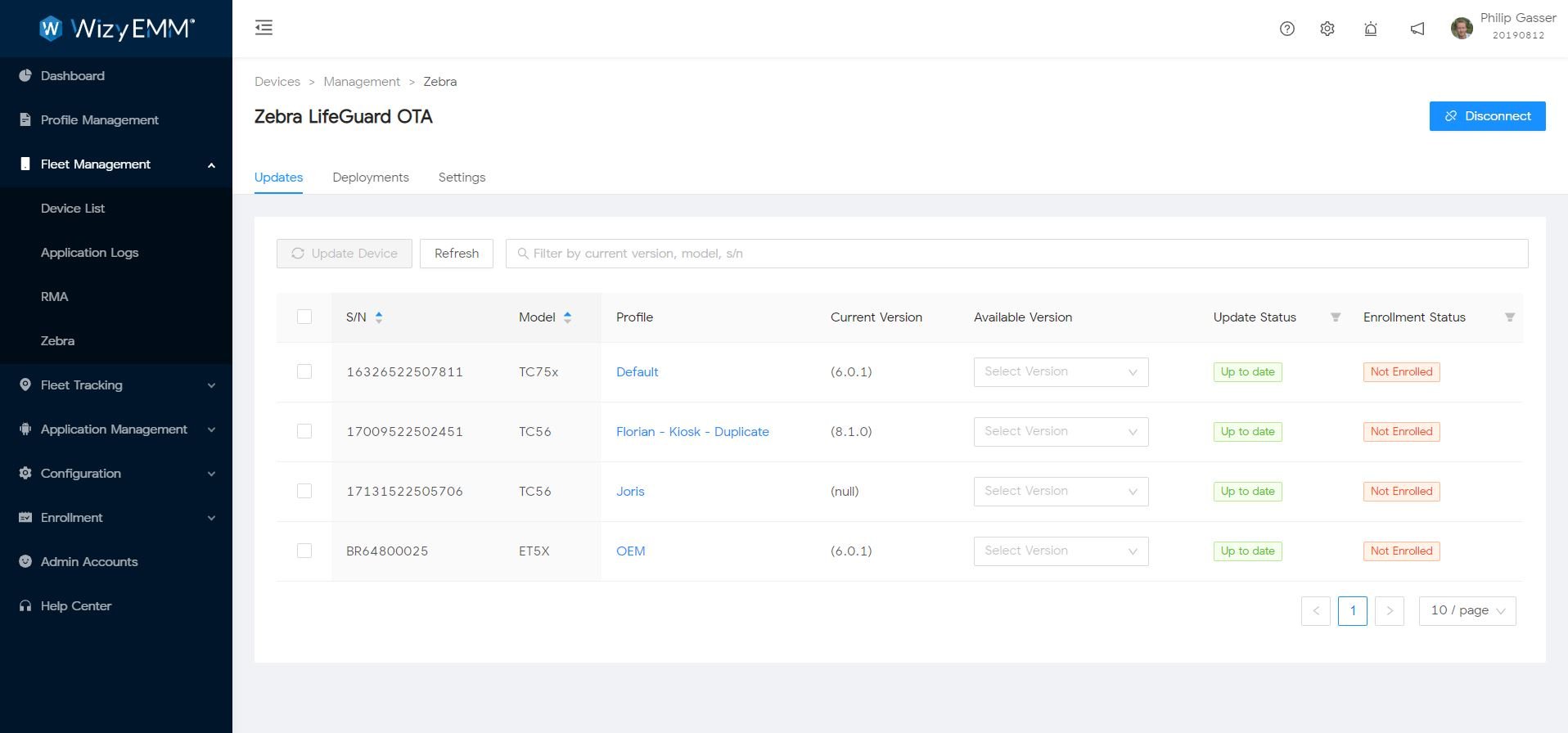Click the Configuration gear icon in sidebar
Screen dimensions: 1568x733
pyautogui.click(x=25, y=473)
